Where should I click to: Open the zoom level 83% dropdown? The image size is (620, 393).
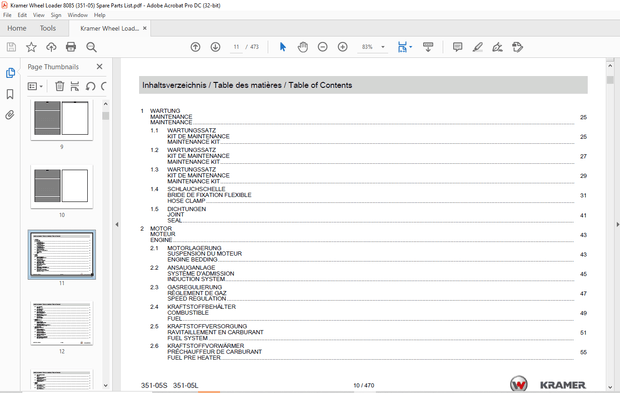(382, 47)
